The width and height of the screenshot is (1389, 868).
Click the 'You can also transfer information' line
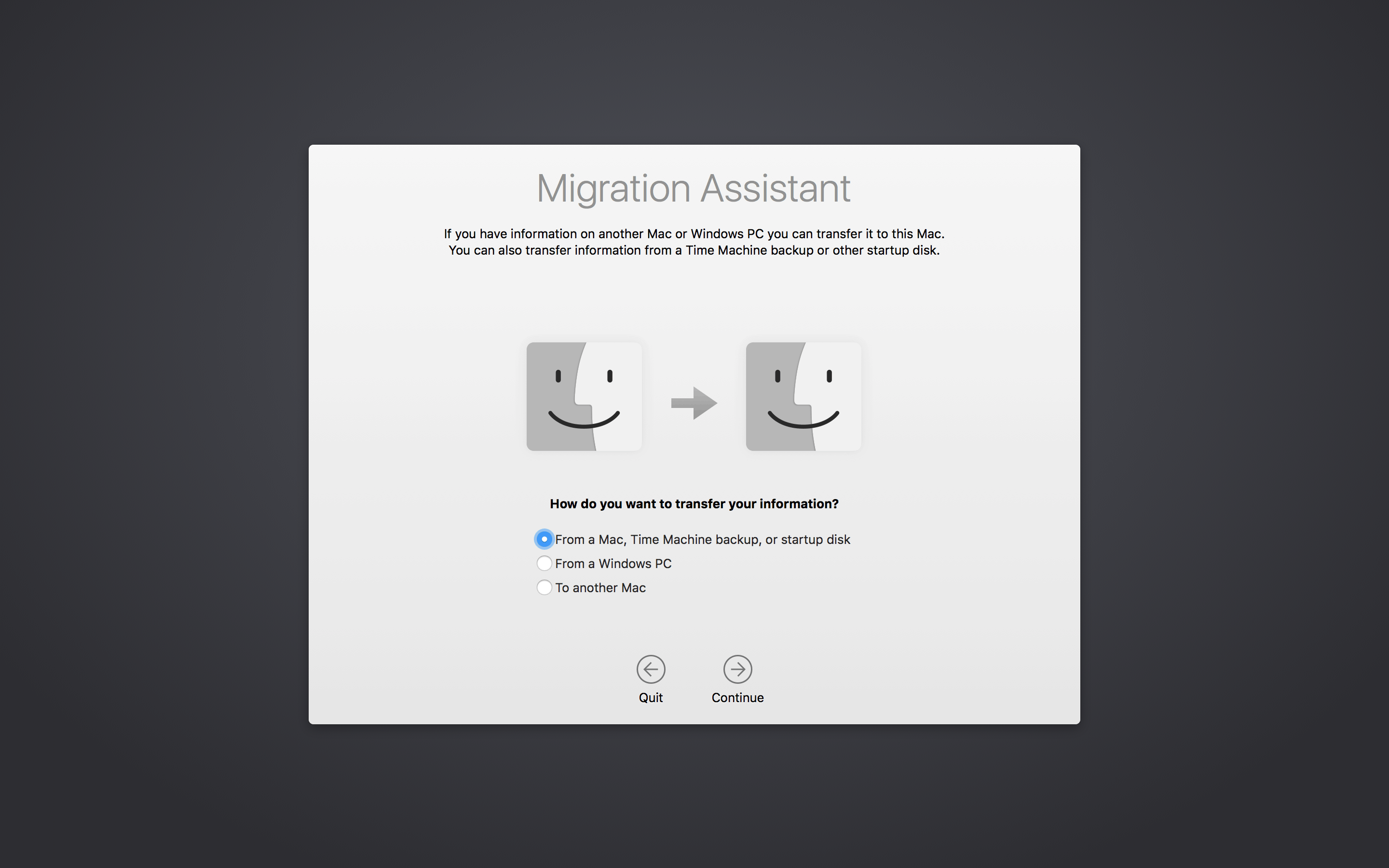pos(694,250)
